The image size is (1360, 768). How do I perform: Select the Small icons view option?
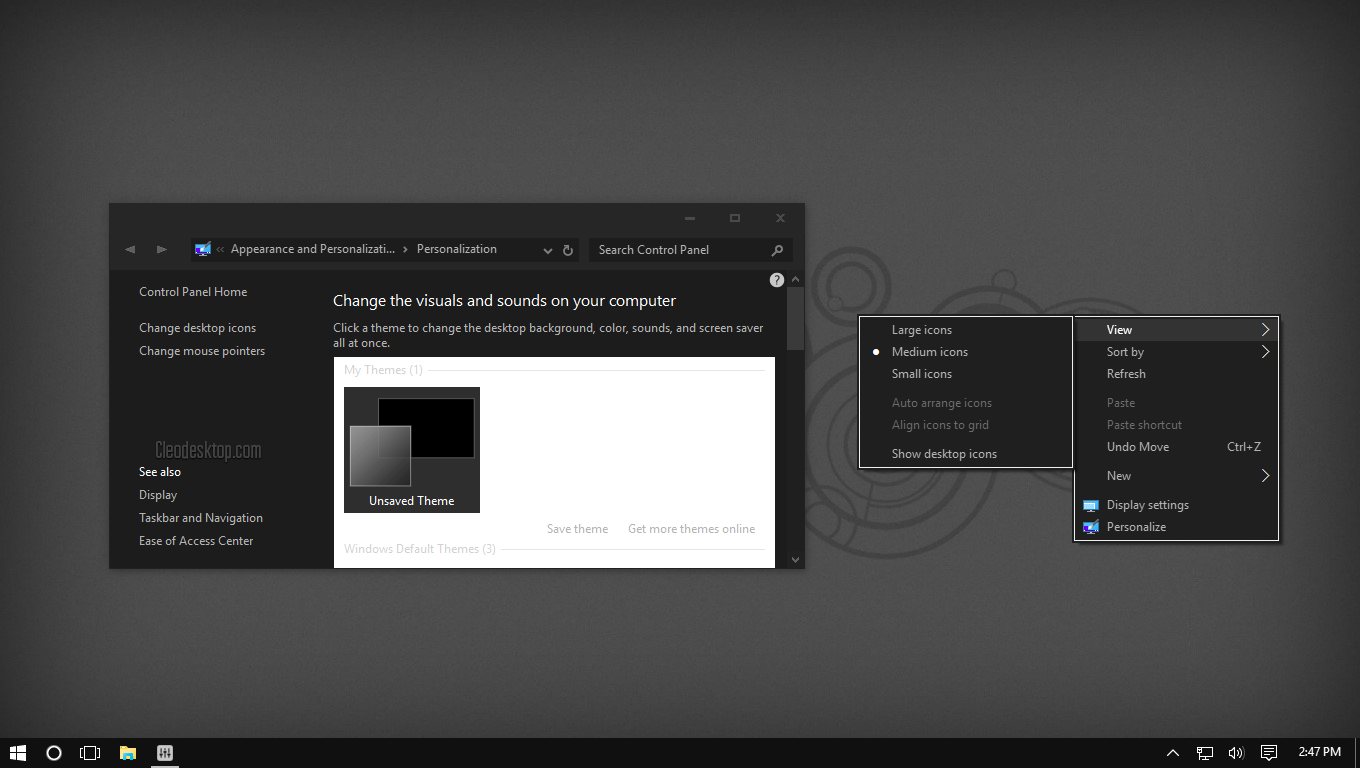click(922, 374)
